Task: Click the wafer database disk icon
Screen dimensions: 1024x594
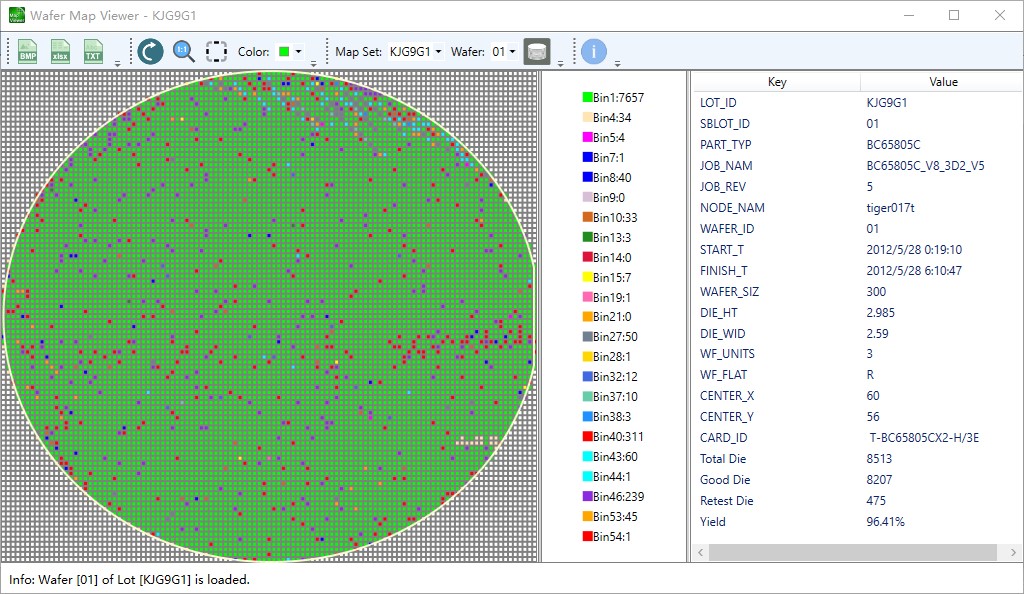Action: click(x=537, y=51)
